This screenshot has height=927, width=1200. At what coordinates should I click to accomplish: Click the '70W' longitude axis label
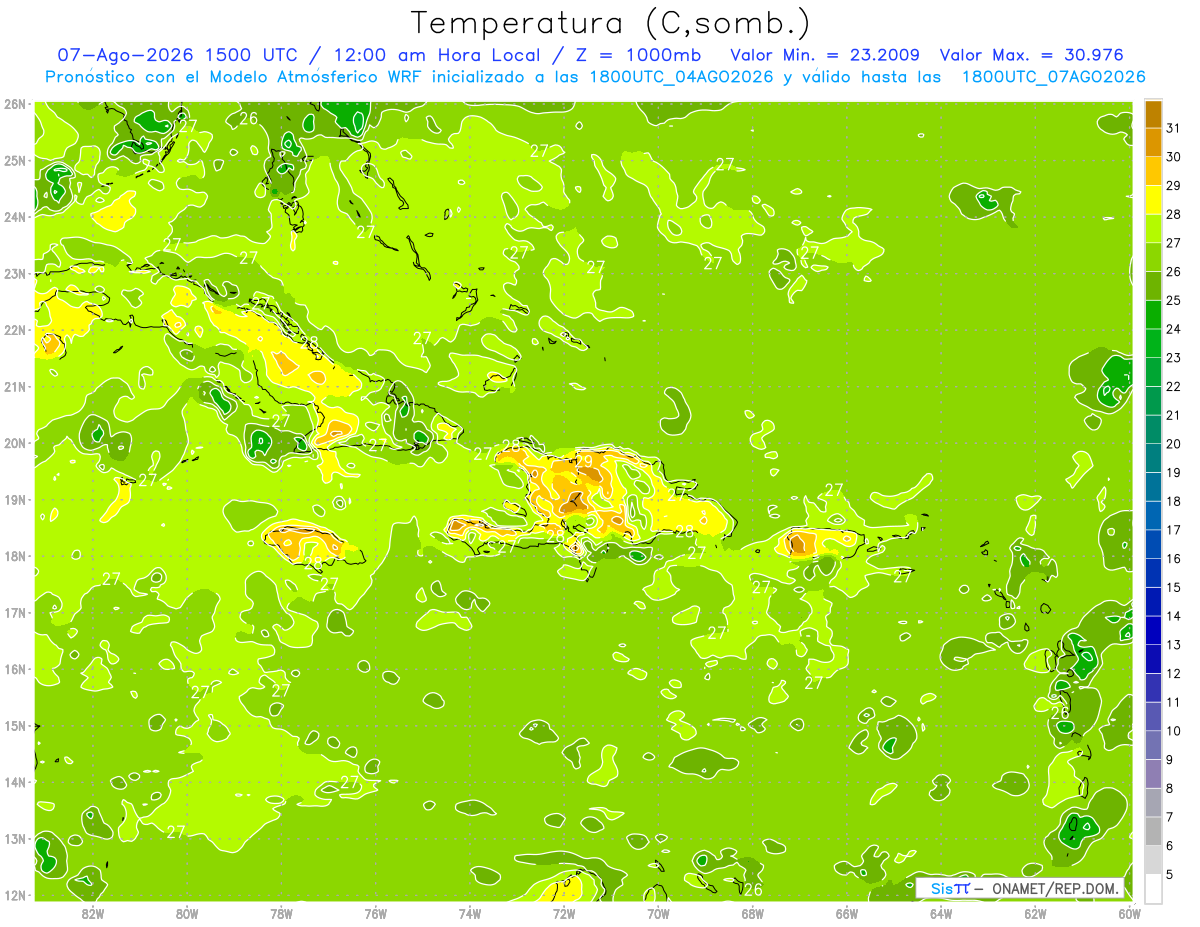[x=658, y=913]
